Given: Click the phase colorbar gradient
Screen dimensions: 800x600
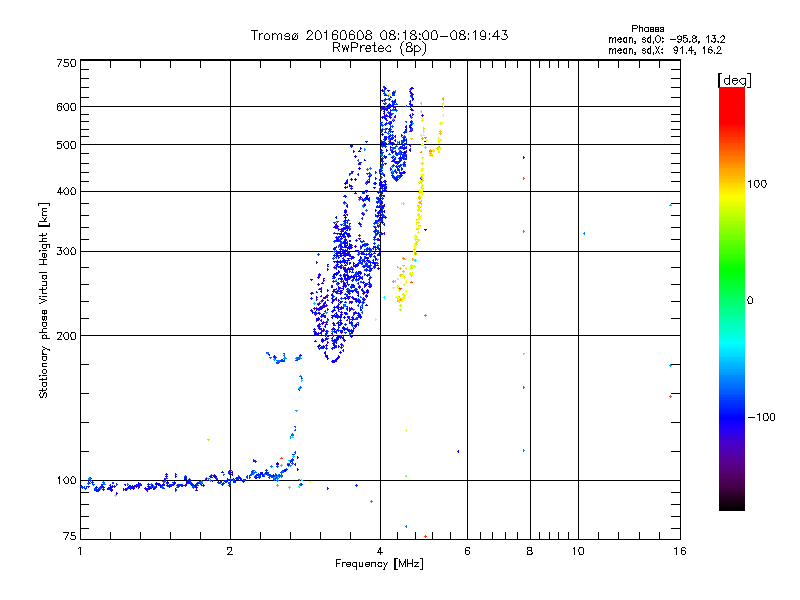Looking at the screenshot, I should [732, 298].
